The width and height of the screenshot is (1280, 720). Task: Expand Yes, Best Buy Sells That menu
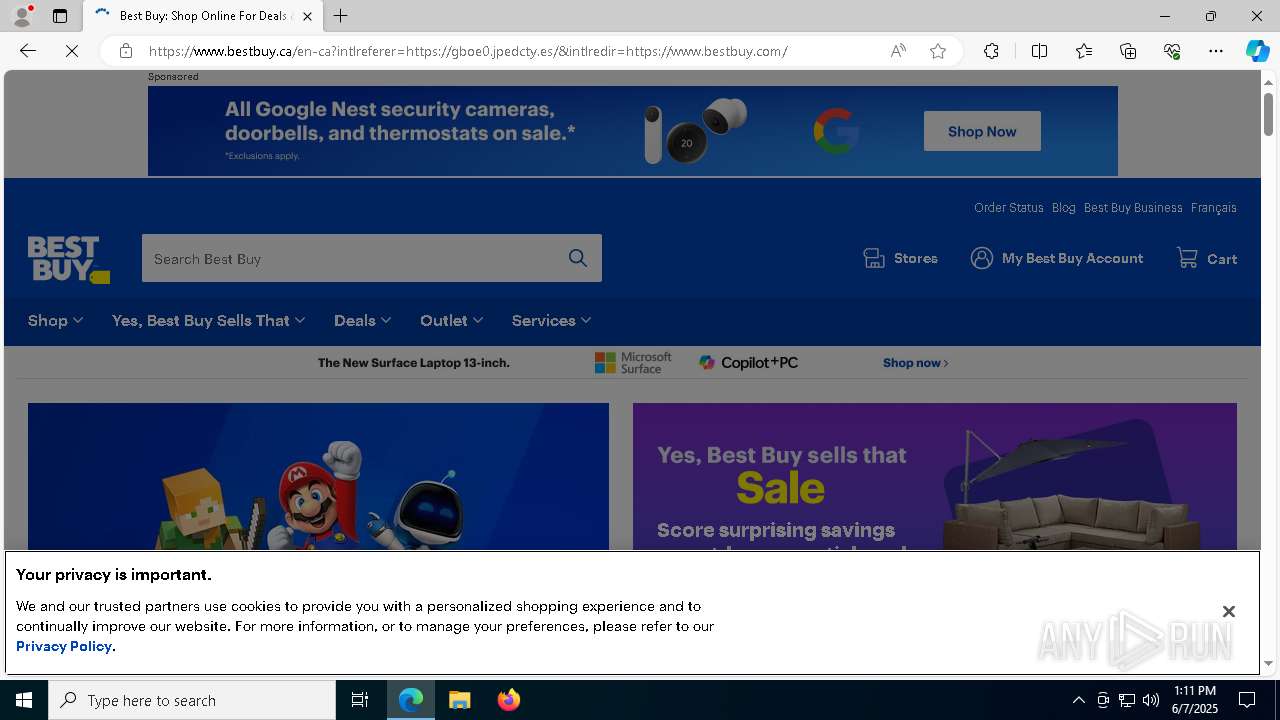coord(209,320)
